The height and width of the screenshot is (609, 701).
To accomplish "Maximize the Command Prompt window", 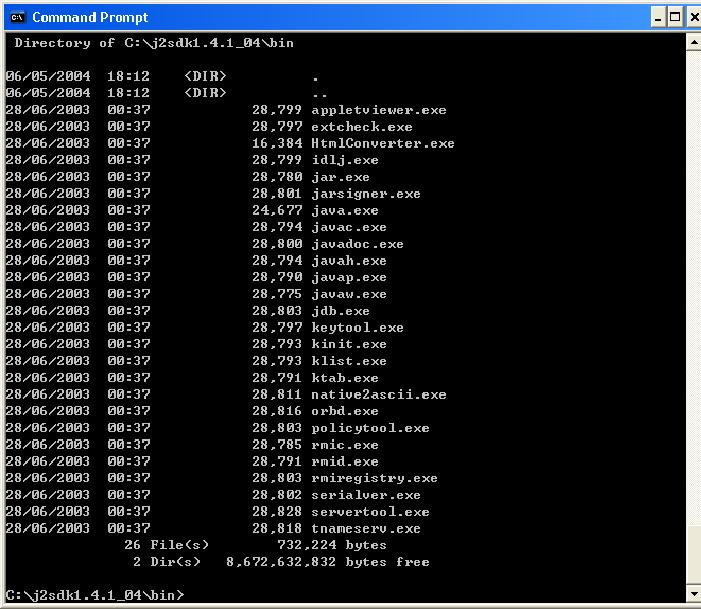I will (x=675, y=18).
